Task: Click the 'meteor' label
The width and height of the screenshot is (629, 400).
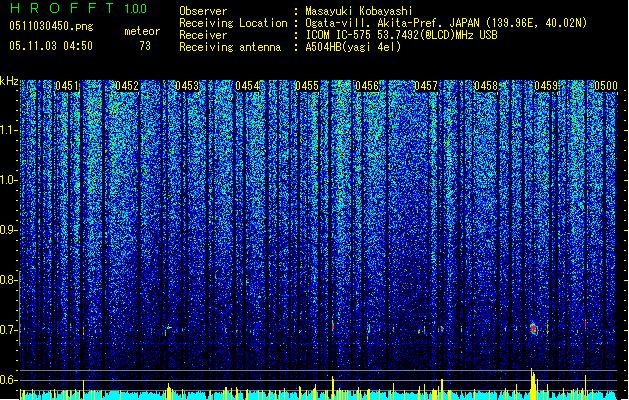Action: 142,31
